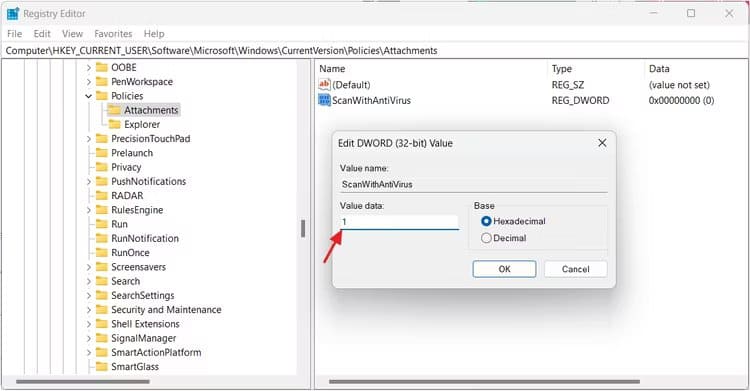
Task: Click the Policies folder icon
Action: pyautogui.click(x=101, y=96)
